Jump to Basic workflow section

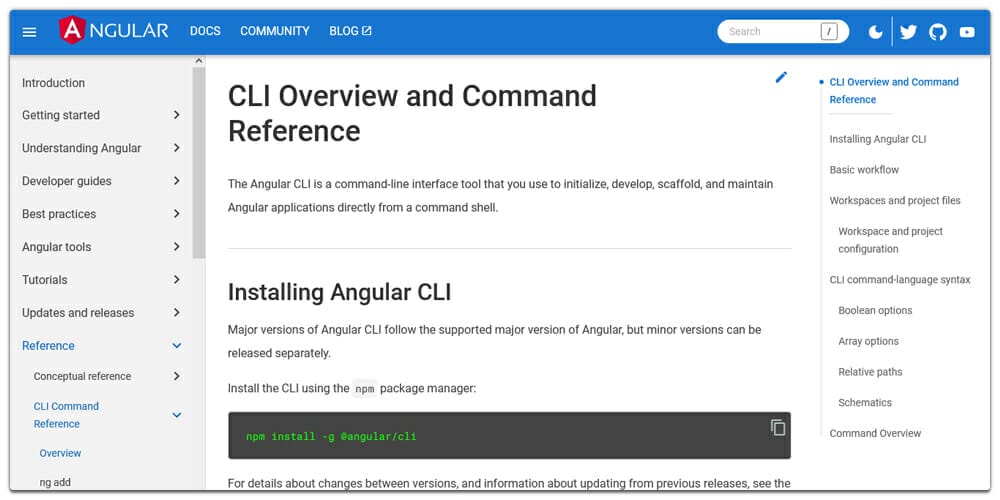(864, 170)
